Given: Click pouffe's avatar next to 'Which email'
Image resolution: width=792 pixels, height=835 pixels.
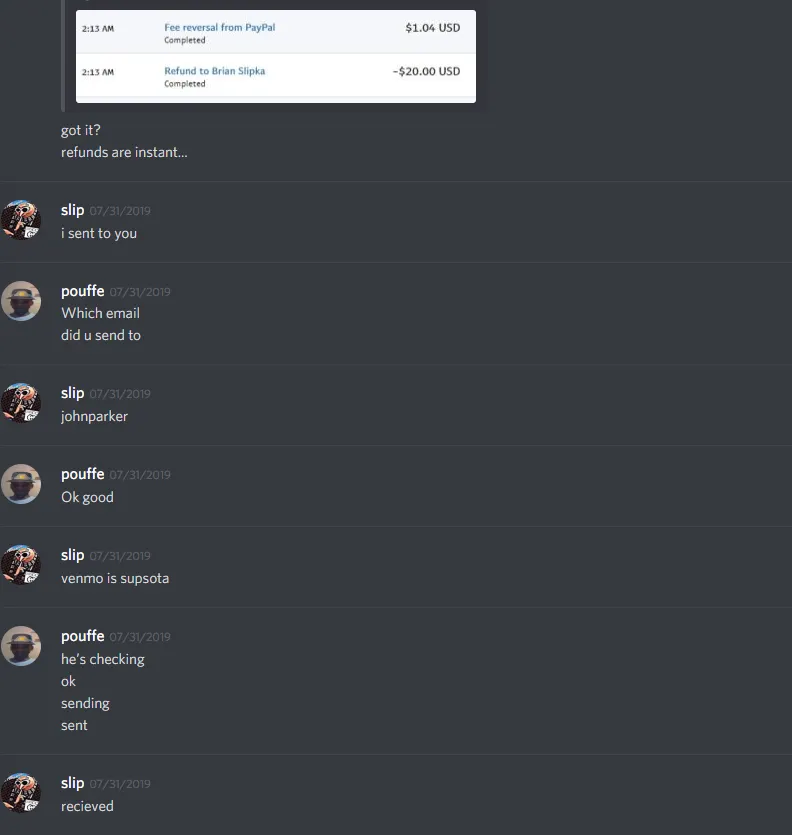Looking at the screenshot, I should tap(21, 301).
